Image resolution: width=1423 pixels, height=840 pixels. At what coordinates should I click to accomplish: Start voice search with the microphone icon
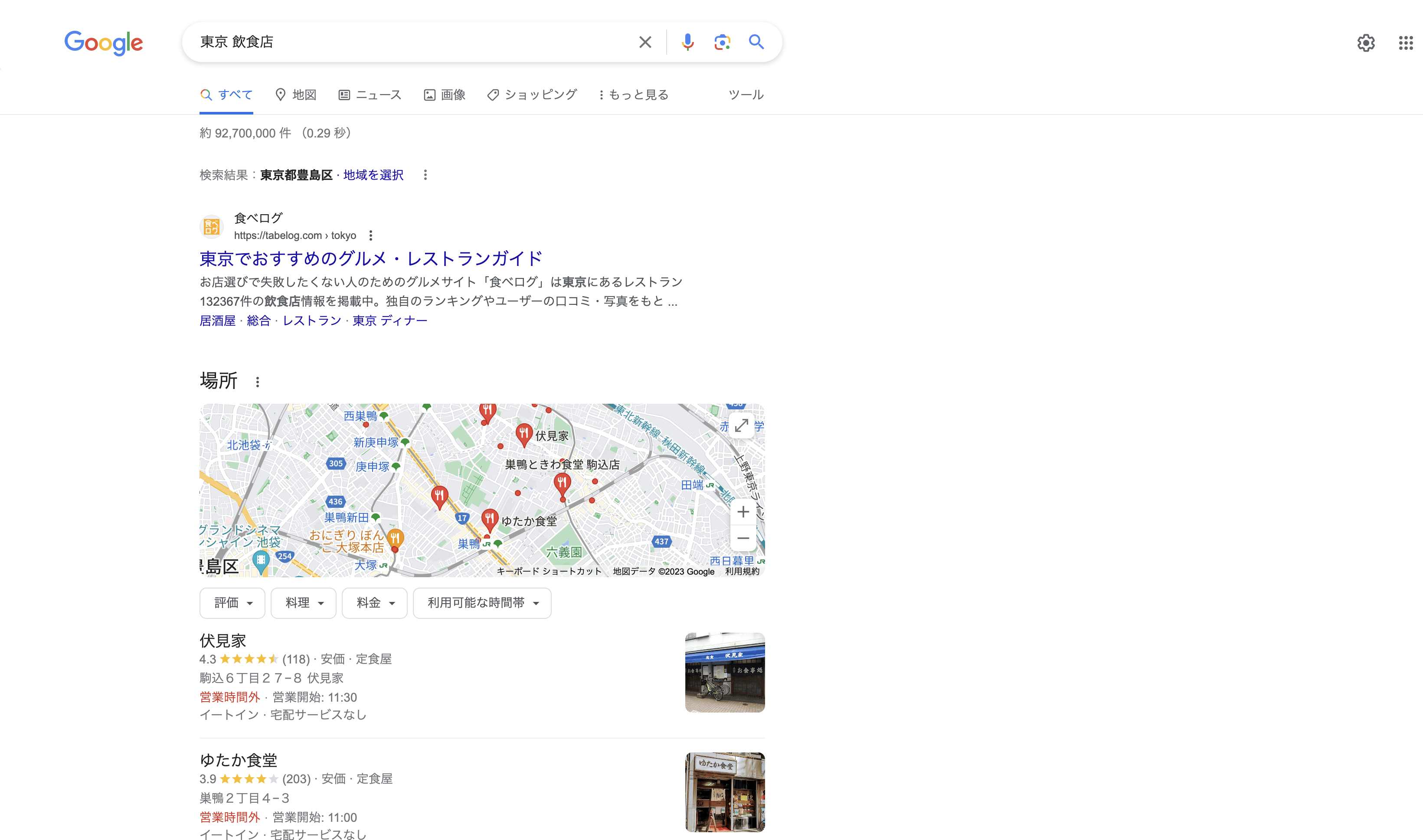[x=687, y=42]
